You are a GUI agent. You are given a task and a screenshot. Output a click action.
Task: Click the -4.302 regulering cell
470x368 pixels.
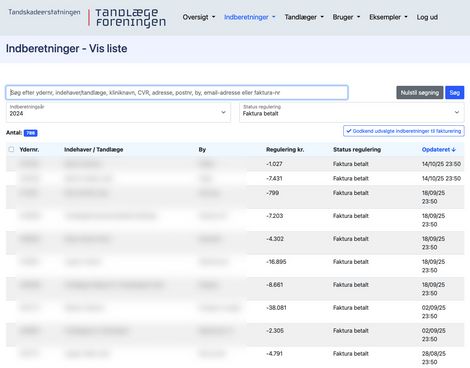[275, 239]
